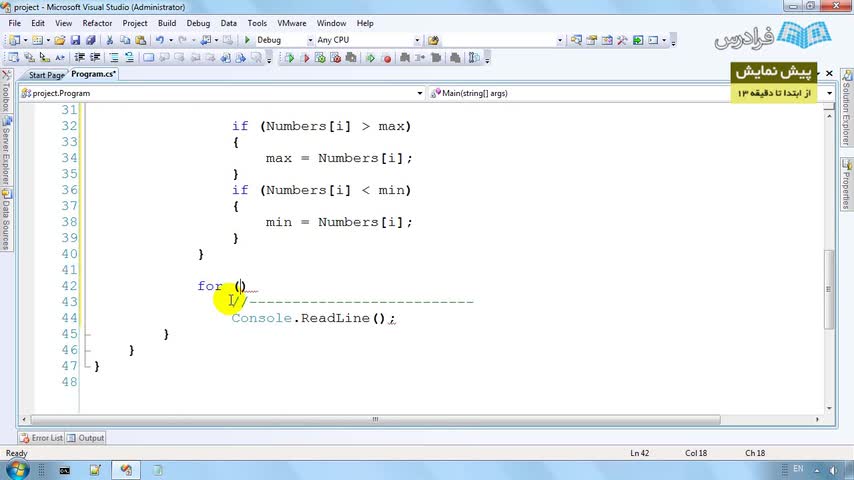Open the Any CPU platform dropdown
The height and width of the screenshot is (480, 854).
pyautogui.click(x=417, y=40)
